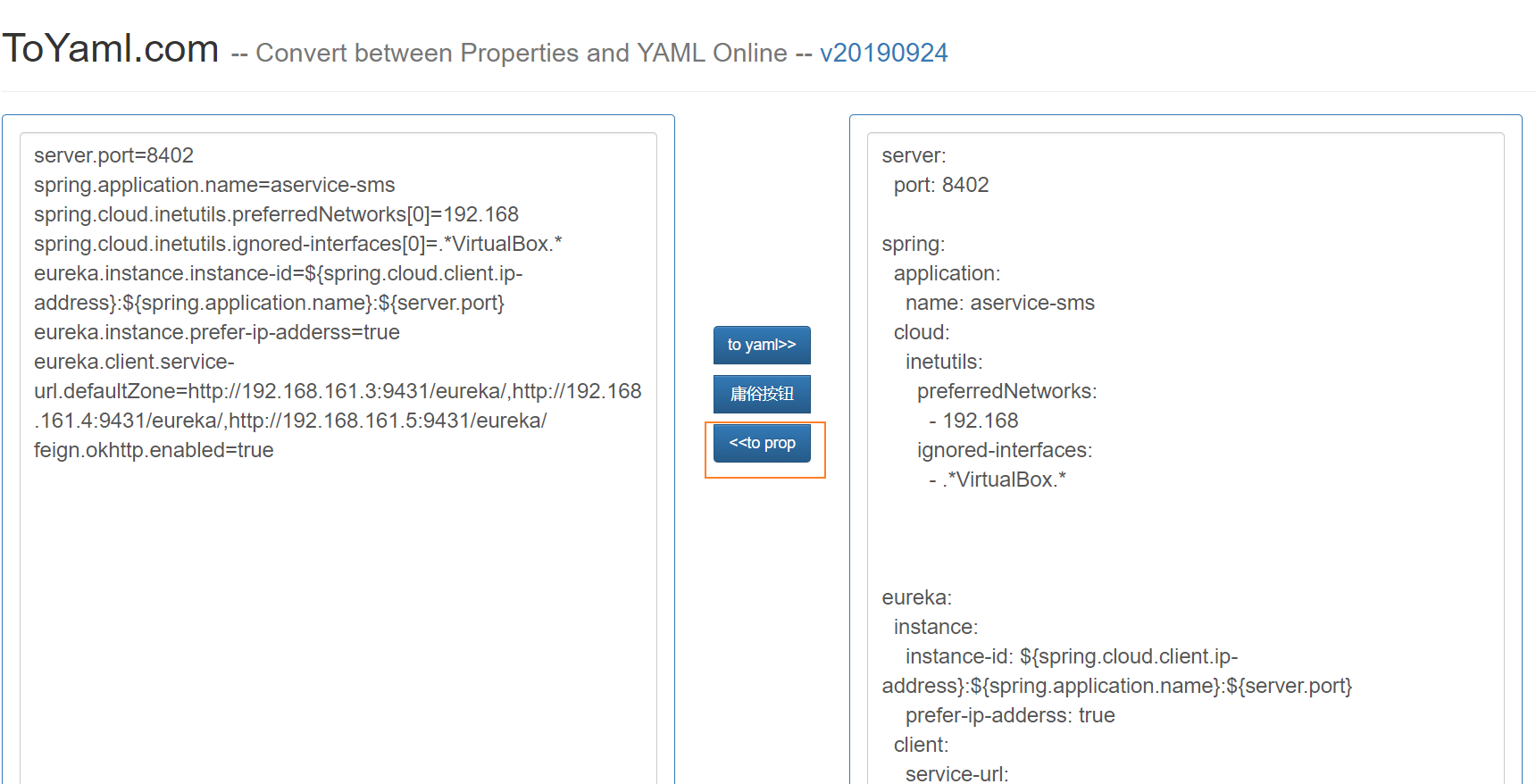Click the 'eureka:' top-level YAML key
1536x784 pixels.
916,597
